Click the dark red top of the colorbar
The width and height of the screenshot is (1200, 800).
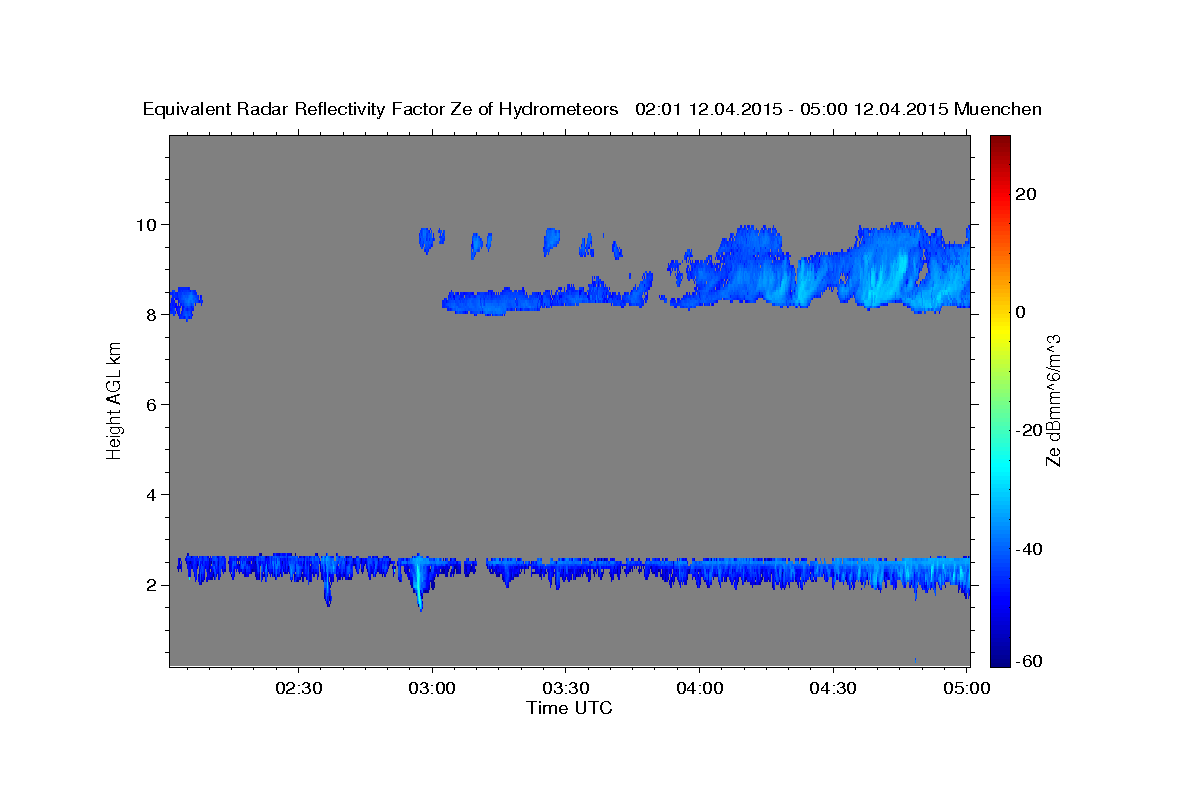[x=1000, y=143]
